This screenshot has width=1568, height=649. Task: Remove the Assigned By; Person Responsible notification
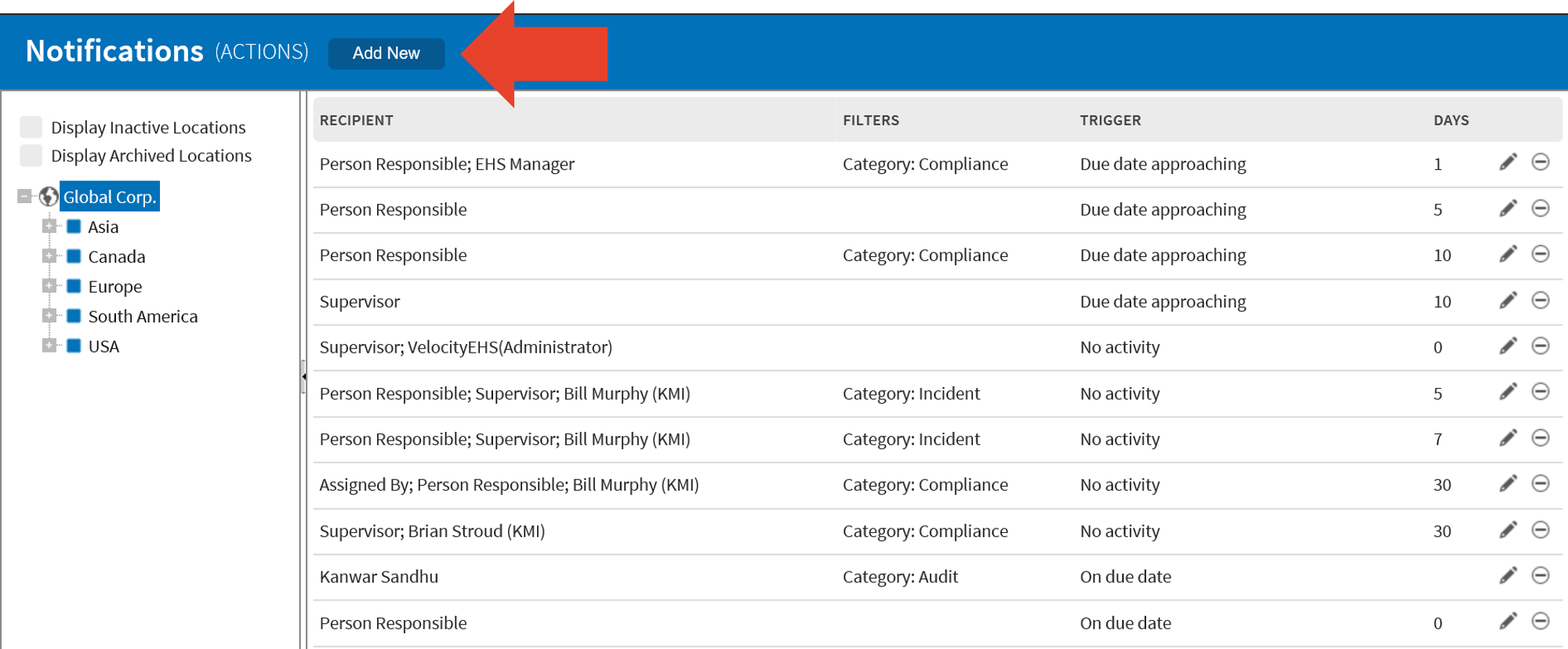point(1541,483)
